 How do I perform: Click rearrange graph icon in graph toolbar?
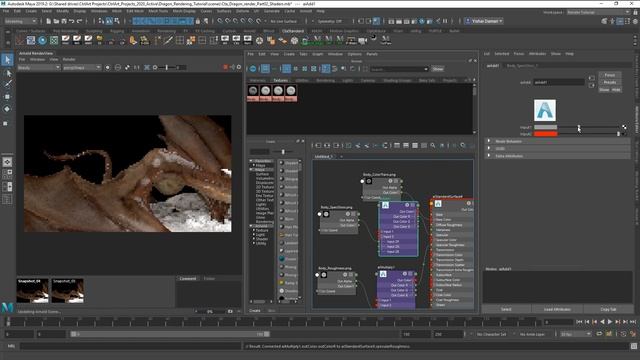pyautogui.click(x=385, y=145)
